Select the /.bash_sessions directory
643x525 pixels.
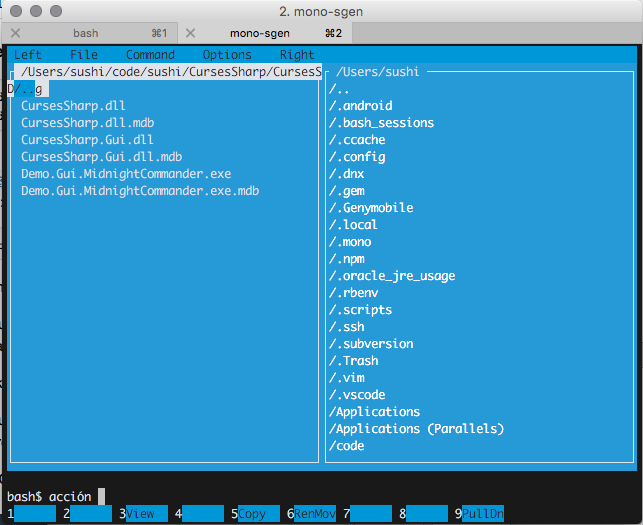[x=381, y=123]
